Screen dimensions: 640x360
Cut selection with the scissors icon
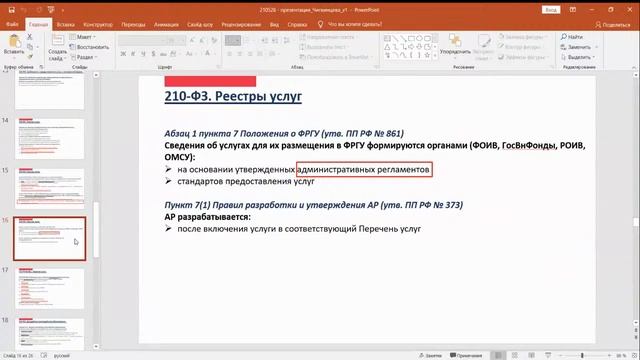tap(30, 37)
